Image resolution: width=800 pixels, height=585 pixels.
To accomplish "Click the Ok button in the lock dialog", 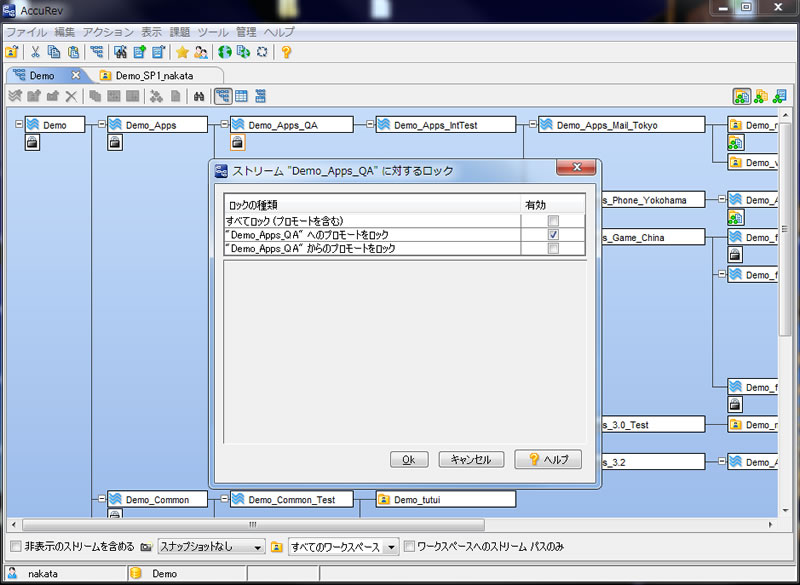I will click(409, 460).
